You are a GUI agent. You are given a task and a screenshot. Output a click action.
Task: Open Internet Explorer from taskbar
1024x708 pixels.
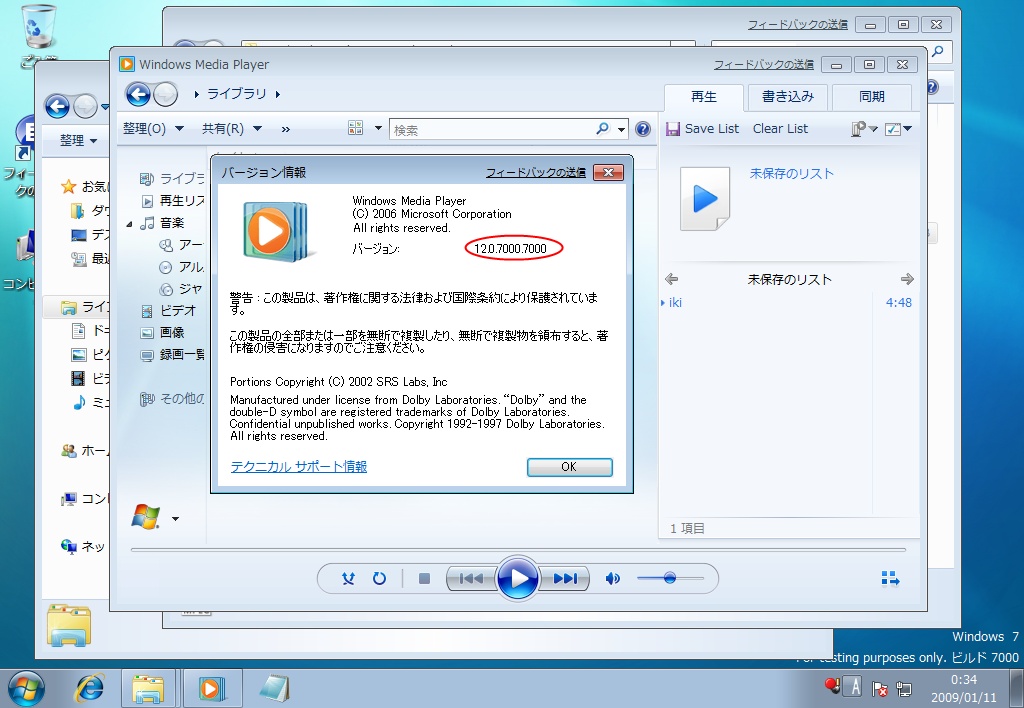pyautogui.click(x=90, y=688)
